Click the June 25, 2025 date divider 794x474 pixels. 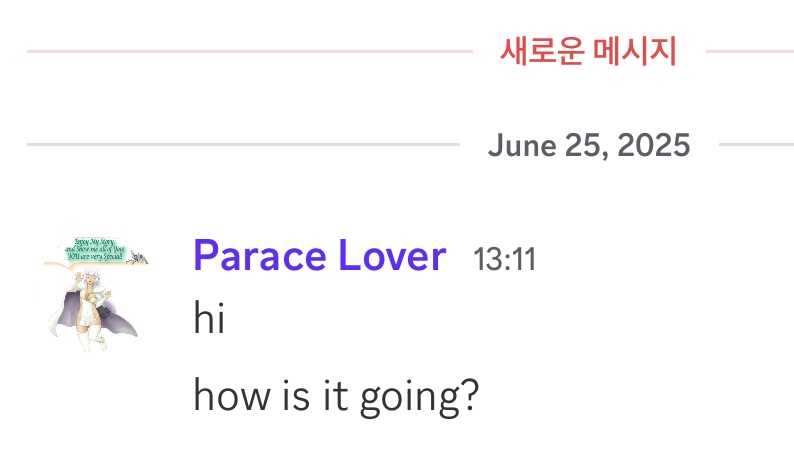click(x=588, y=145)
